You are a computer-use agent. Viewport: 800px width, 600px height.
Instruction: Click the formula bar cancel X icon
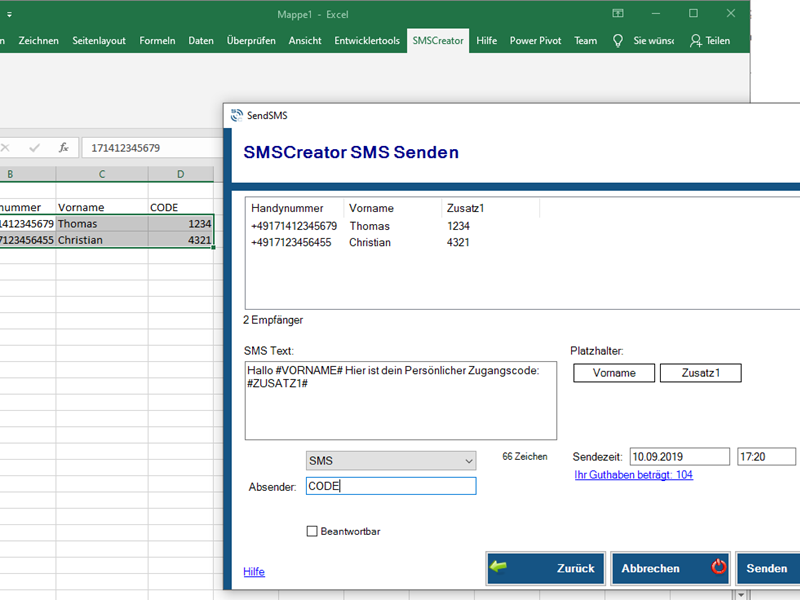click(5, 148)
